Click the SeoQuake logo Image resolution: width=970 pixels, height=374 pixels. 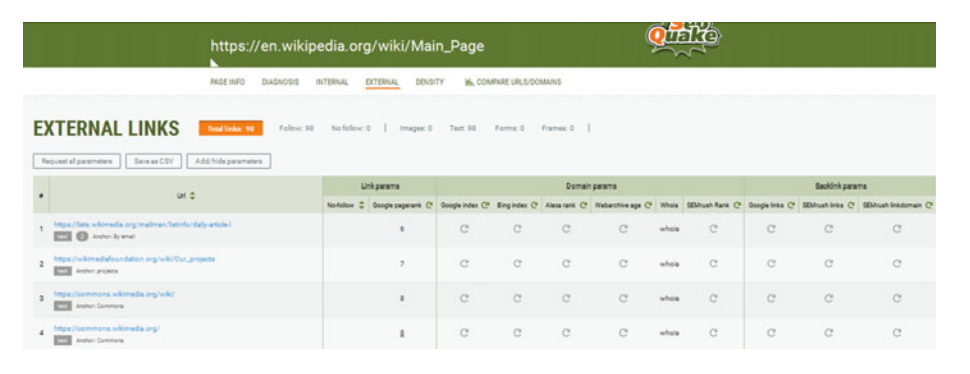point(683,39)
